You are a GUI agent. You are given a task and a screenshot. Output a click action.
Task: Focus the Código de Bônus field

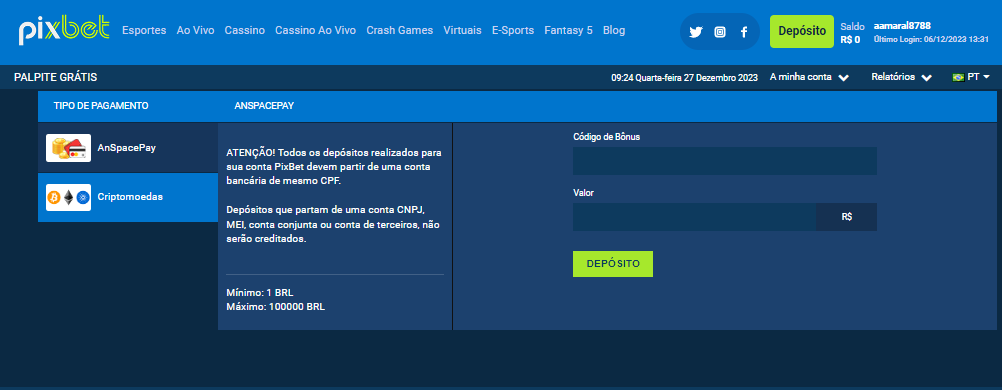725,161
